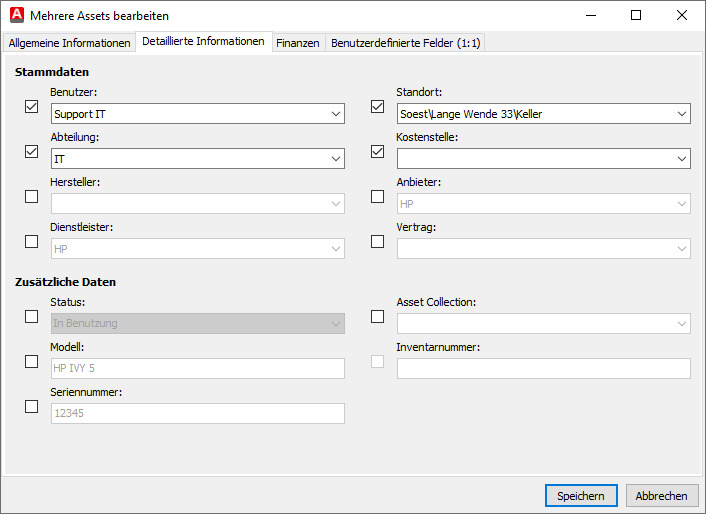This screenshot has height=514, width=706.
Task: Uncheck the Abteilung checkbox
Action: tap(31, 152)
